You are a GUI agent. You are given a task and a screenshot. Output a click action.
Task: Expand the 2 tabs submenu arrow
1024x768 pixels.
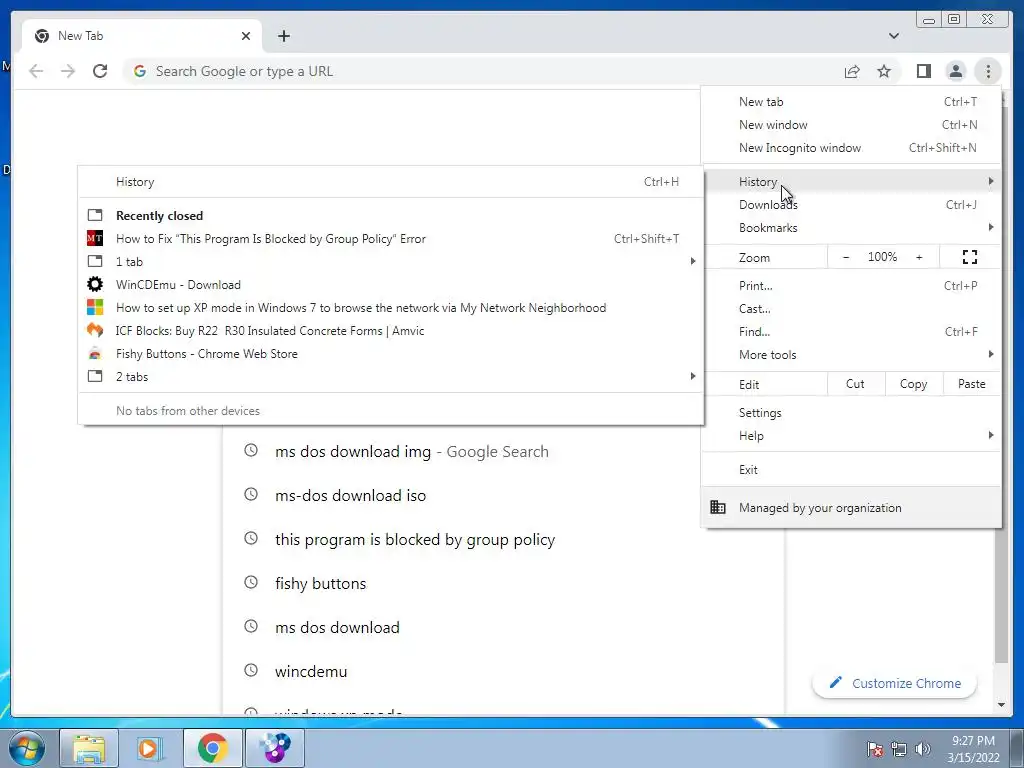[693, 376]
